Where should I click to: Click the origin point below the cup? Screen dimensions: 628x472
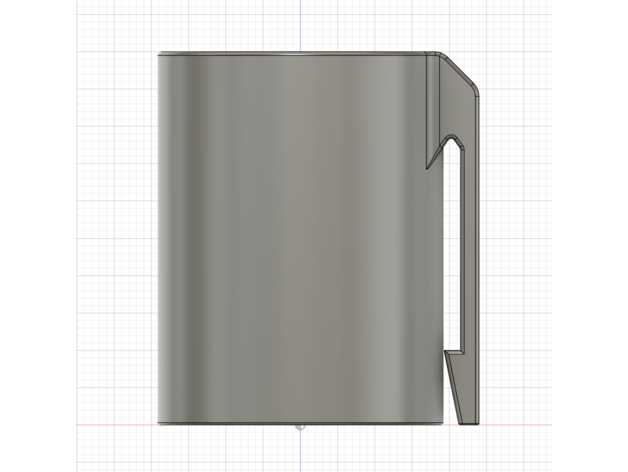pyautogui.click(x=301, y=425)
